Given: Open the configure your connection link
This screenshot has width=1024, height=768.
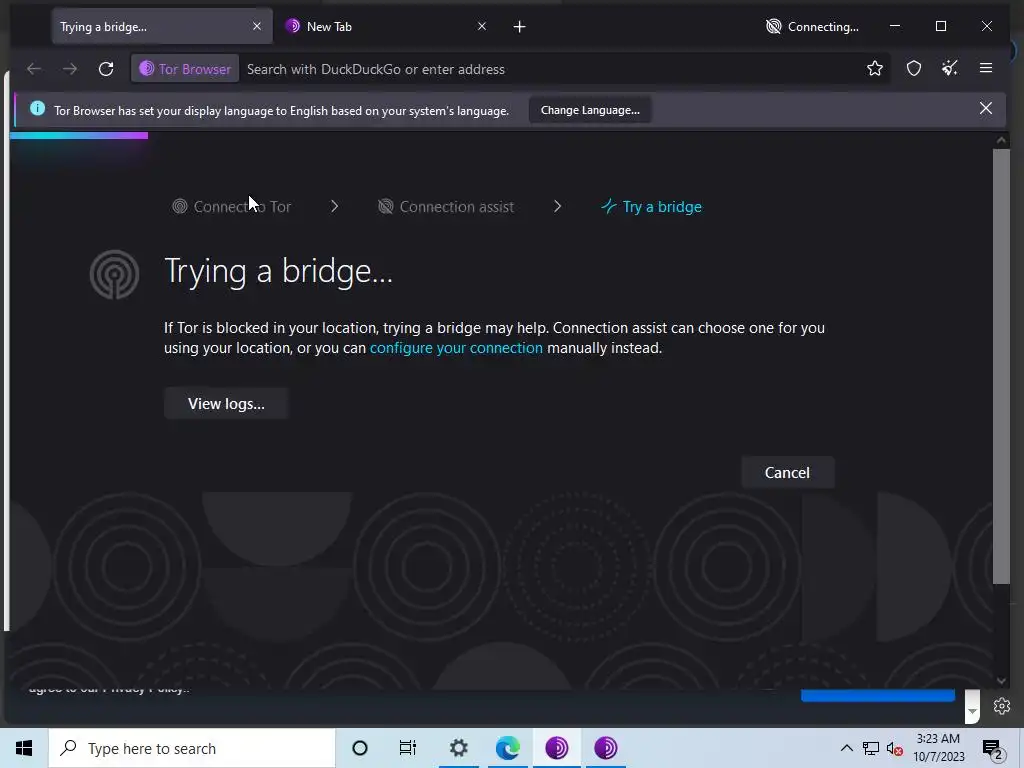Looking at the screenshot, I should tap(456, 348).
